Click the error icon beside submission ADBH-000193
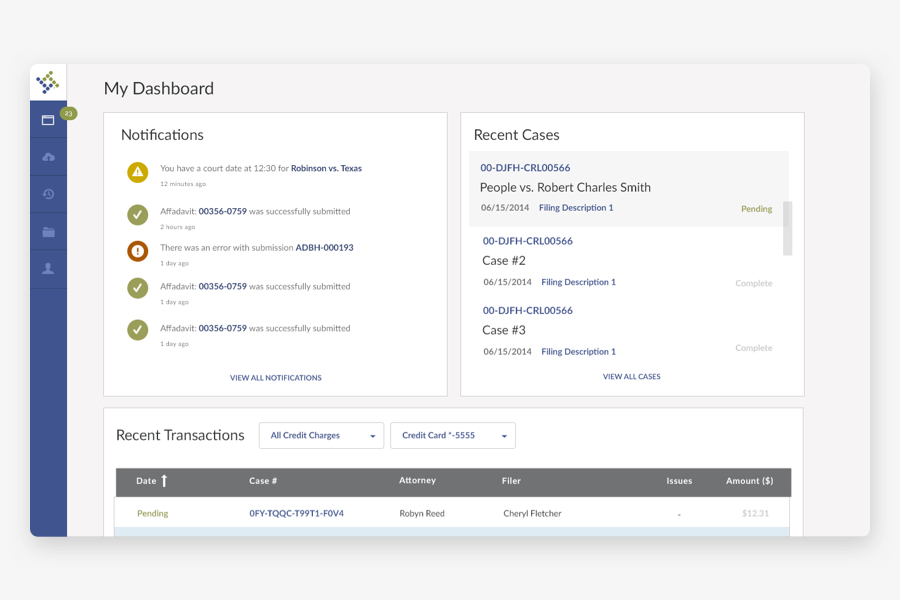This screenshot has width=900, height=600. click(x=138, y=251)
